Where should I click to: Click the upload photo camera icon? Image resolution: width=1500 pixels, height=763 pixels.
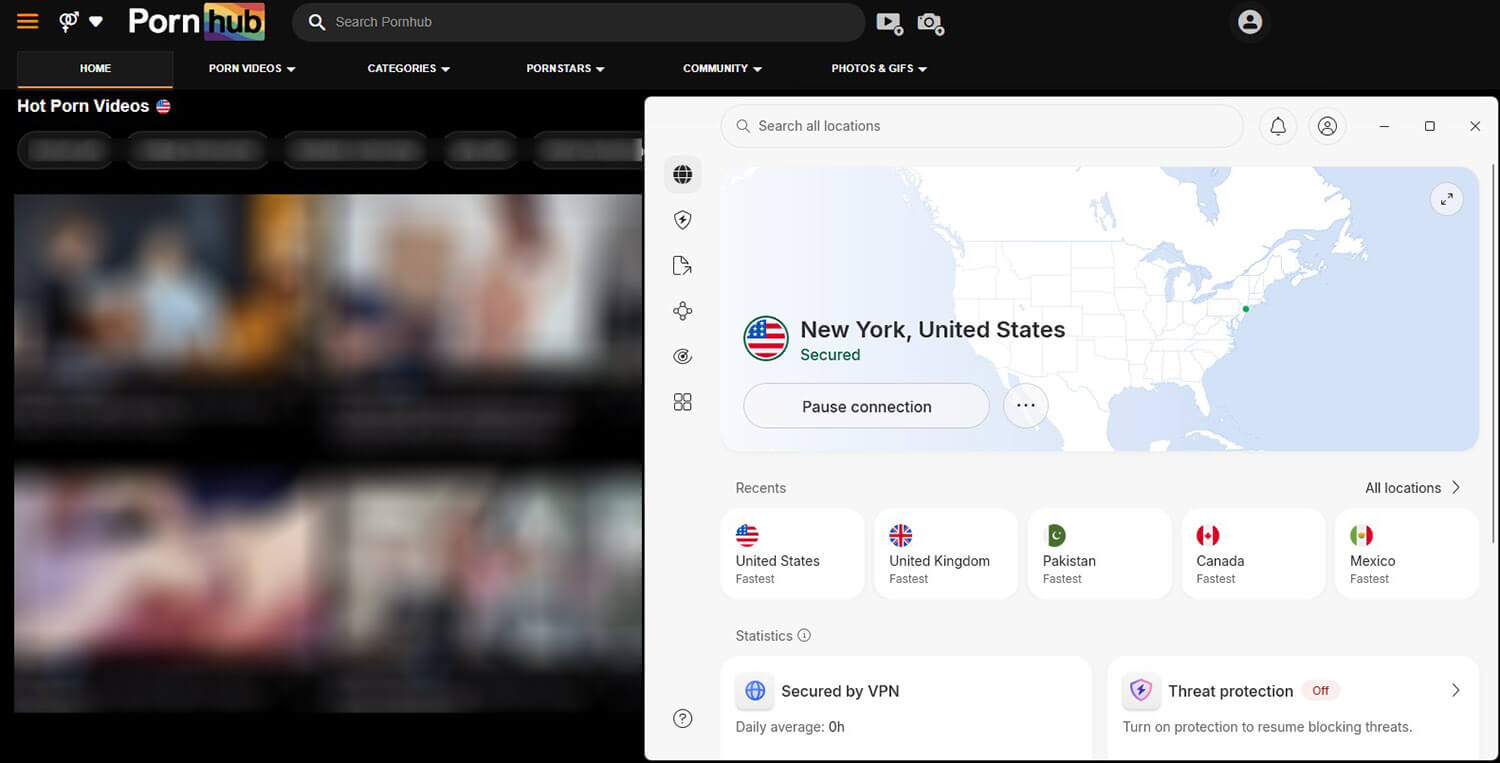coord(931,22)
